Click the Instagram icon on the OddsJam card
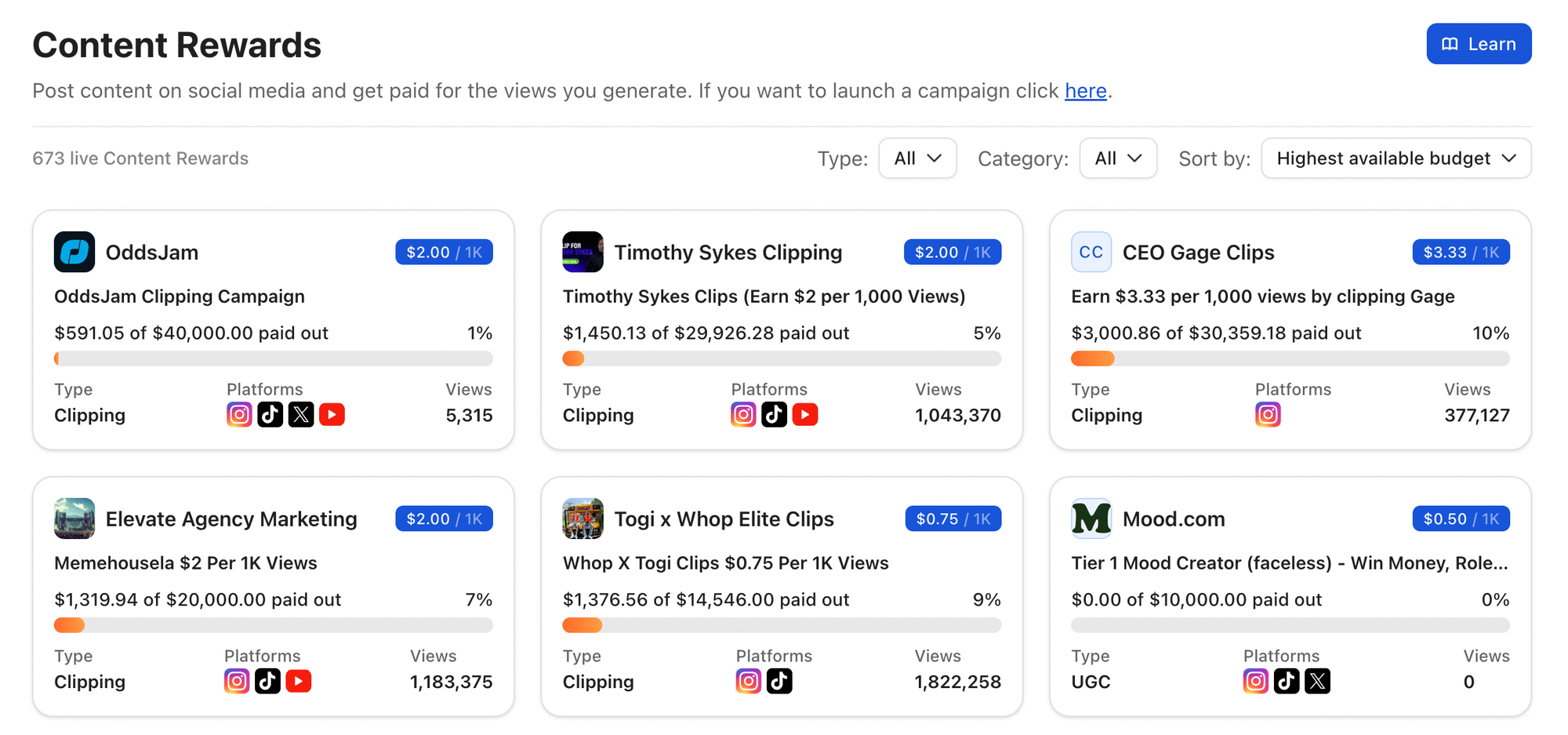The image size is (1568, 735). [x=239, y=414]
